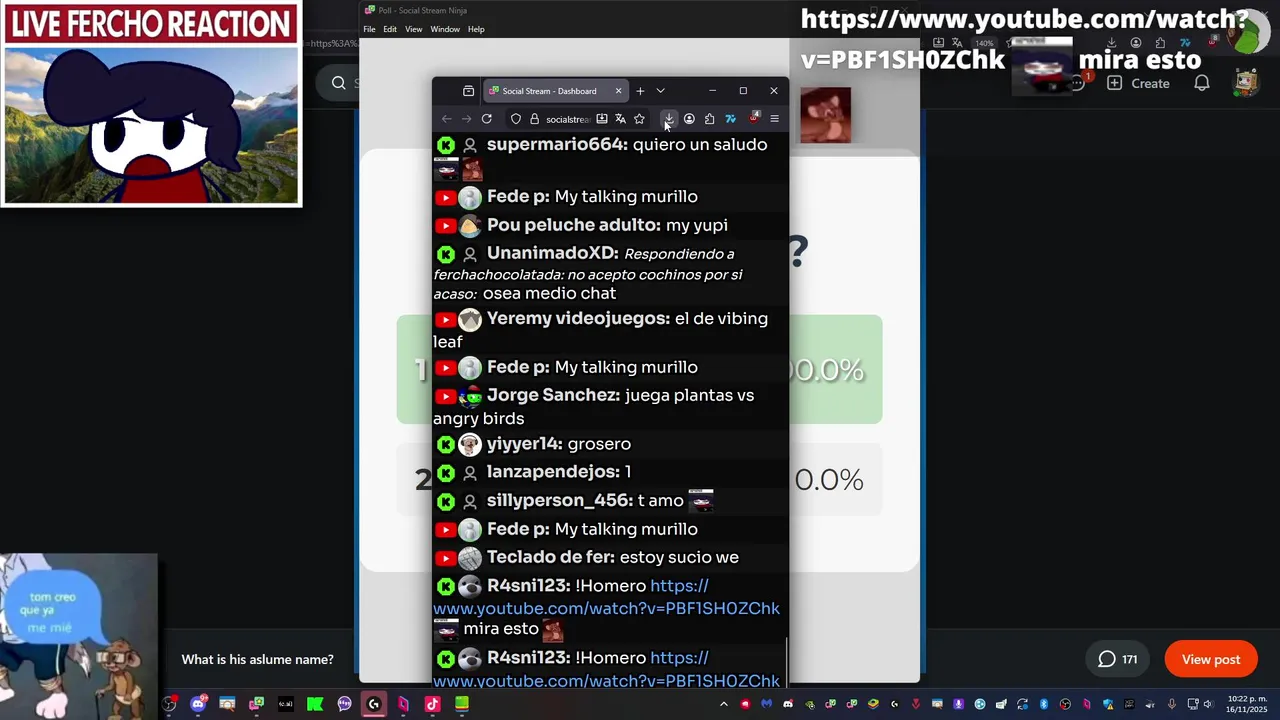This screenshot has height=720, width=1280.
Task: Click yiyyer14 'grosero' message
Action: [610, 444]
